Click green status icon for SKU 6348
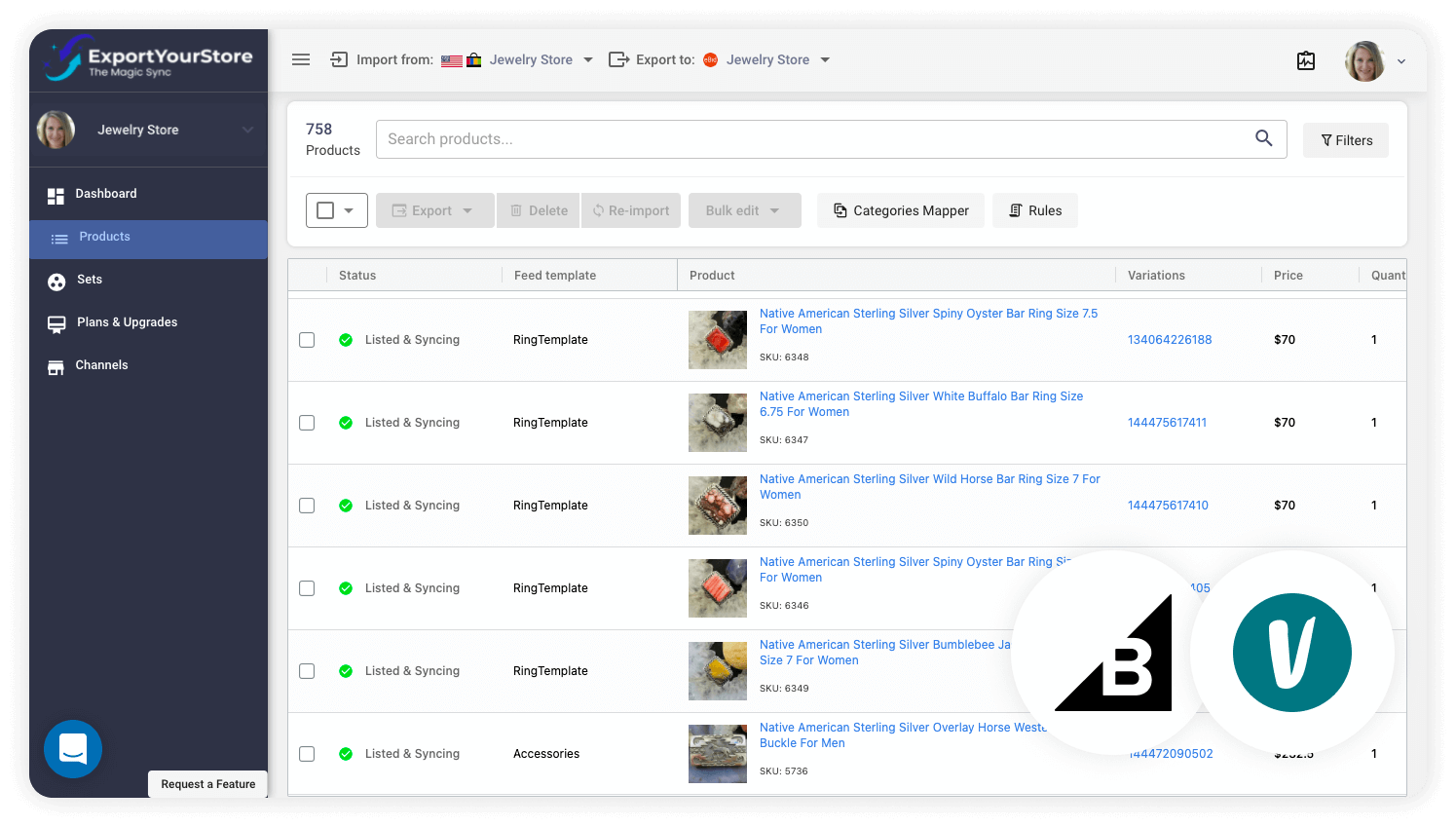 [346, 340]
